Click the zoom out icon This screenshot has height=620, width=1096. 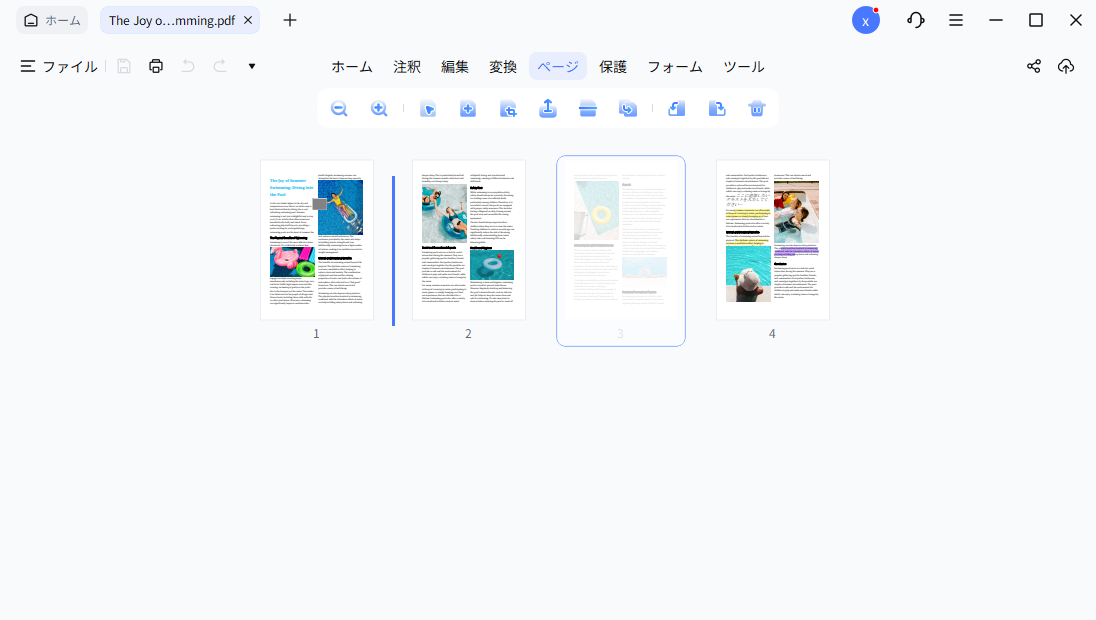click(x=339, y=108)
